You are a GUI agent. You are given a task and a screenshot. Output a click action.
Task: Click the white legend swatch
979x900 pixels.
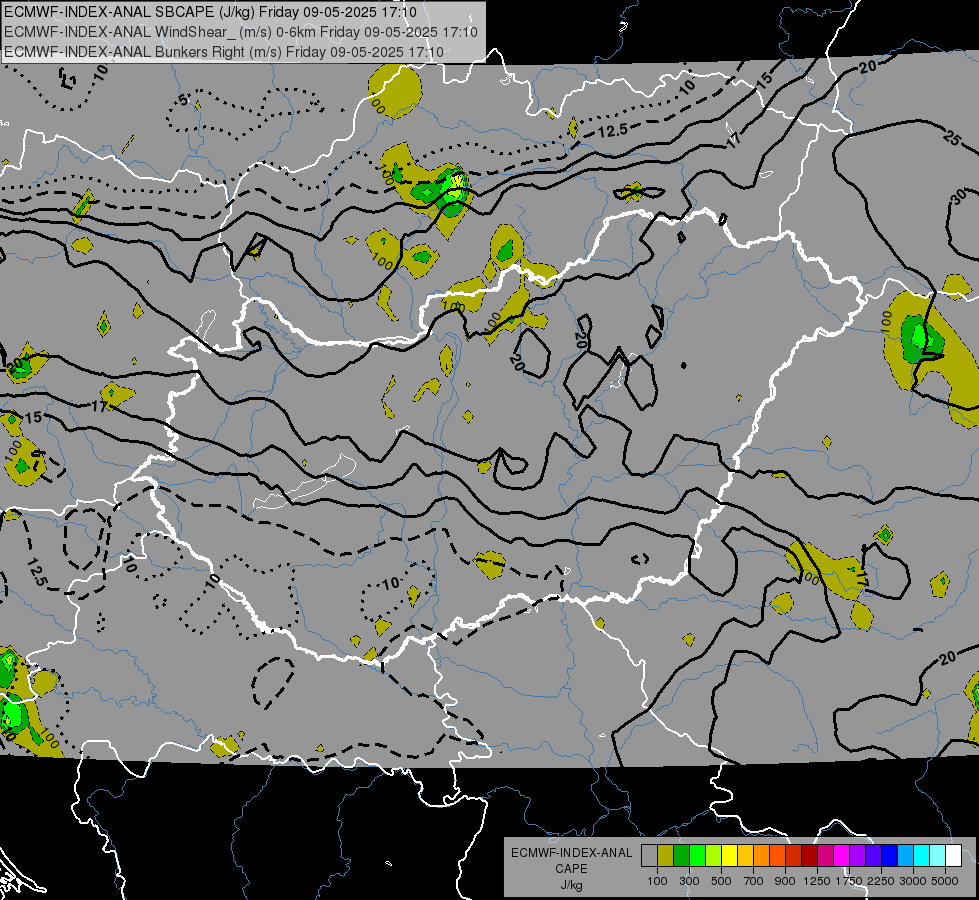[x=953, y=856]
